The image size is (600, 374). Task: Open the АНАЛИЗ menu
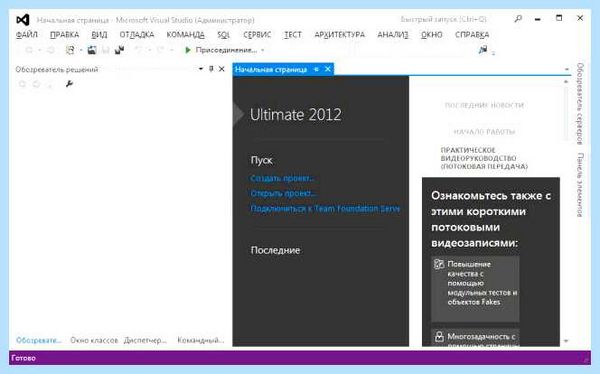pyautogui.click(x=393, y=35)
